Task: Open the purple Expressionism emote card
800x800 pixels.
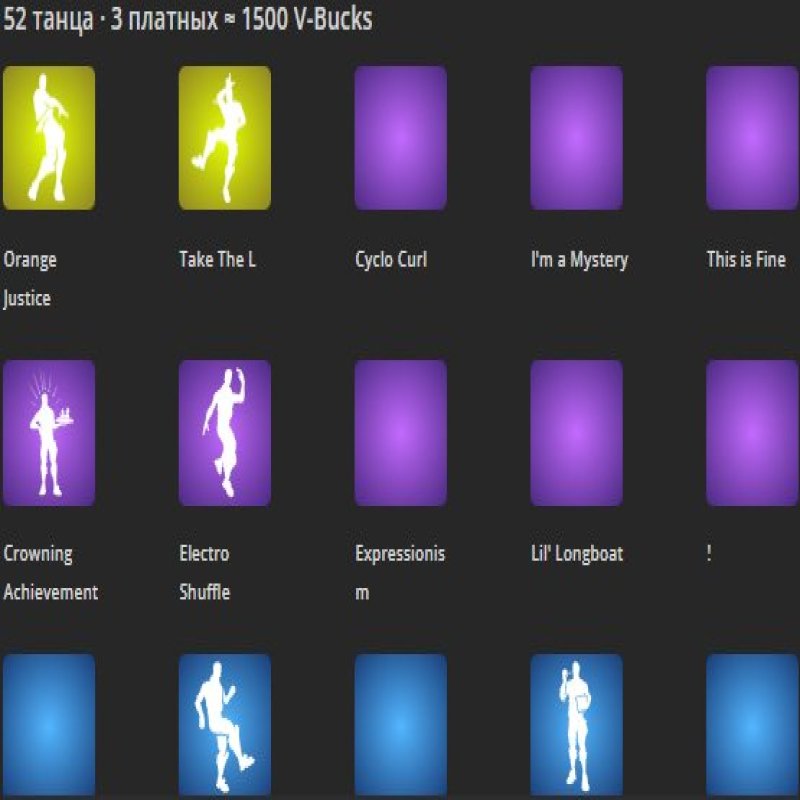Action: 400,432
